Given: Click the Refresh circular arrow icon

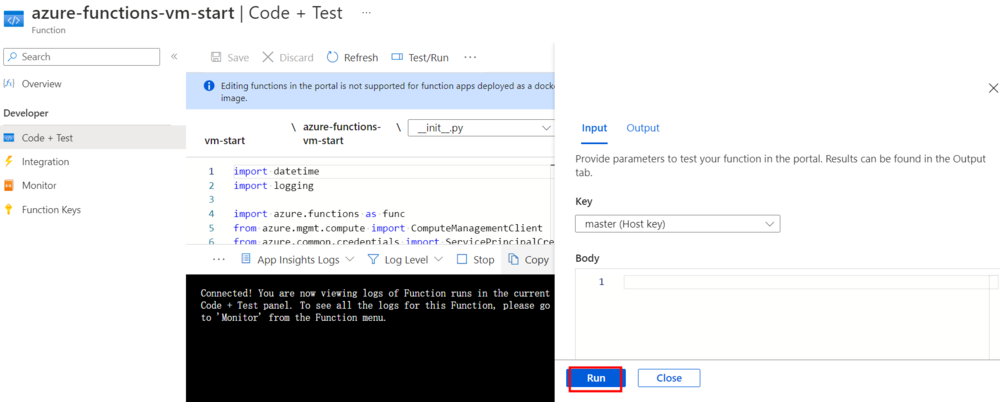Looking at the screenshot, I should coord(332,57).
